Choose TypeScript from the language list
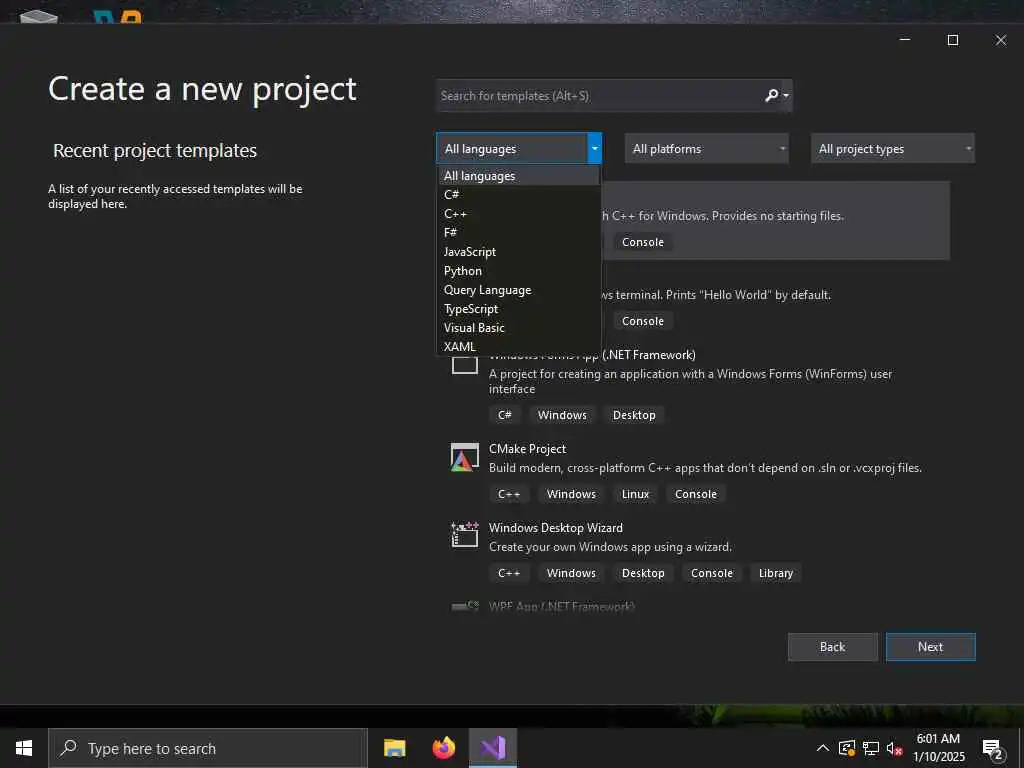 tap(519, 308)
